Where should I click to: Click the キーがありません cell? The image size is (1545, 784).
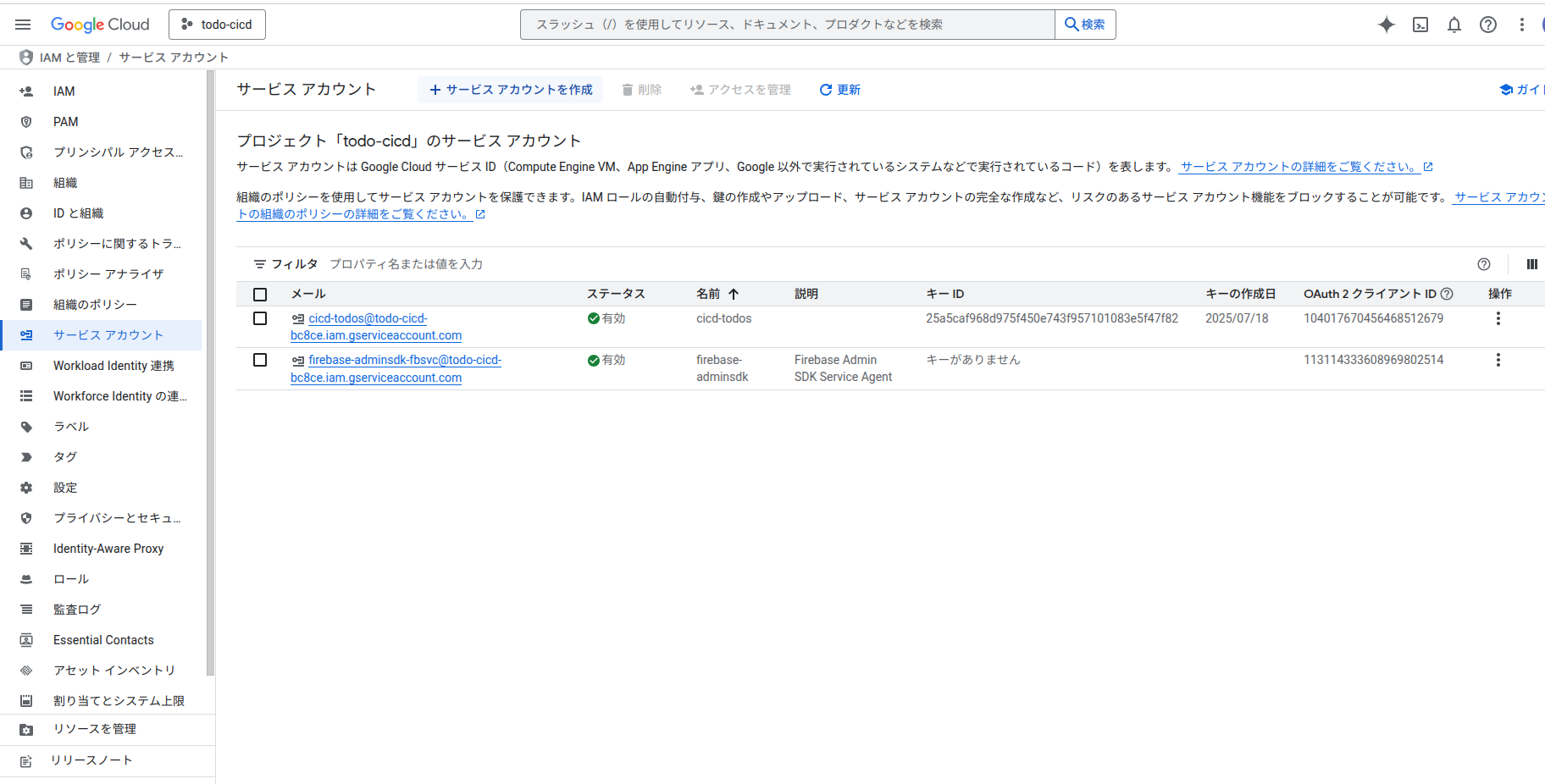click(x=973, y=360)
